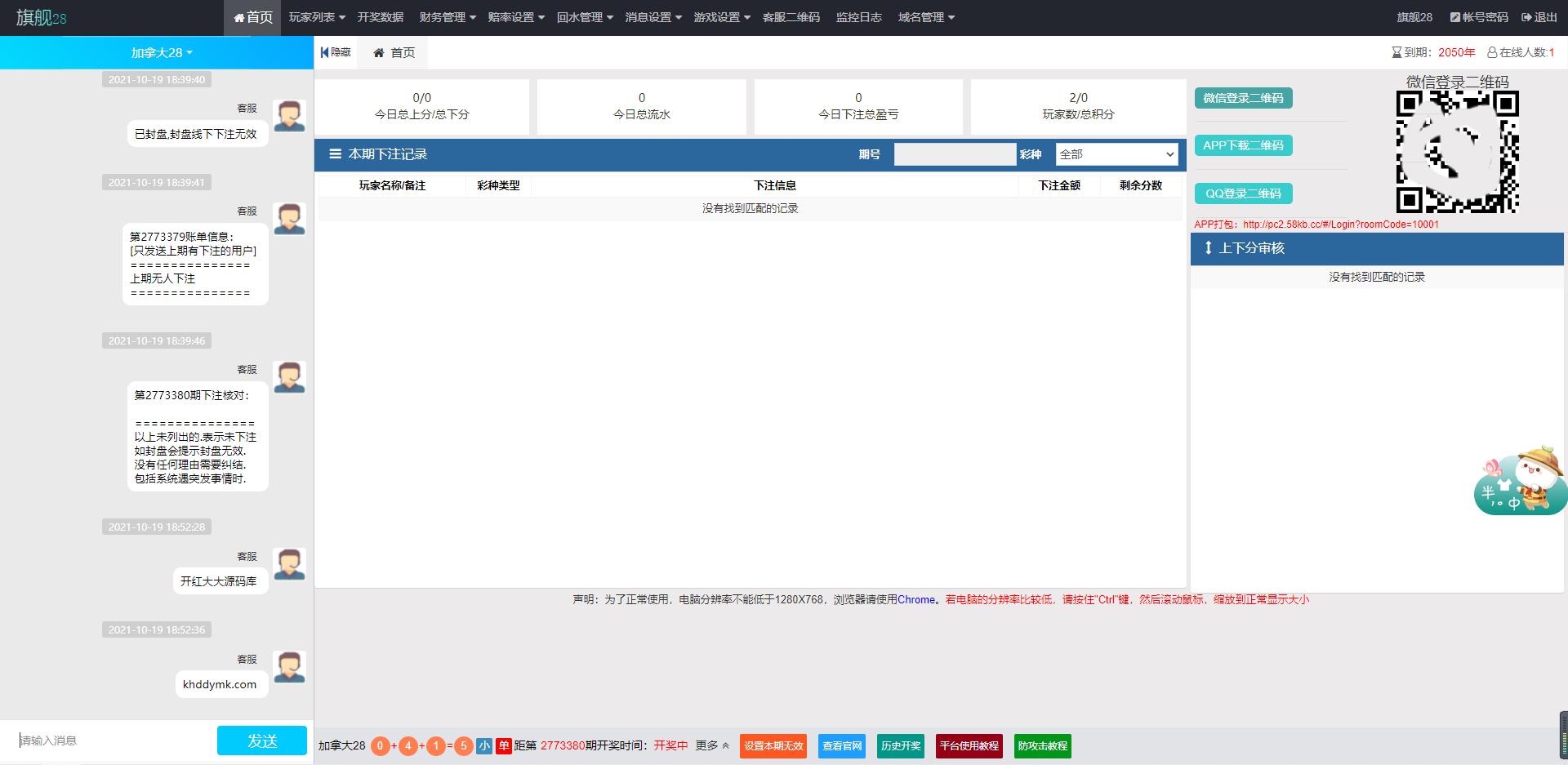Select the 首页 tab
1568x765 pixels.
pos(394,52)
